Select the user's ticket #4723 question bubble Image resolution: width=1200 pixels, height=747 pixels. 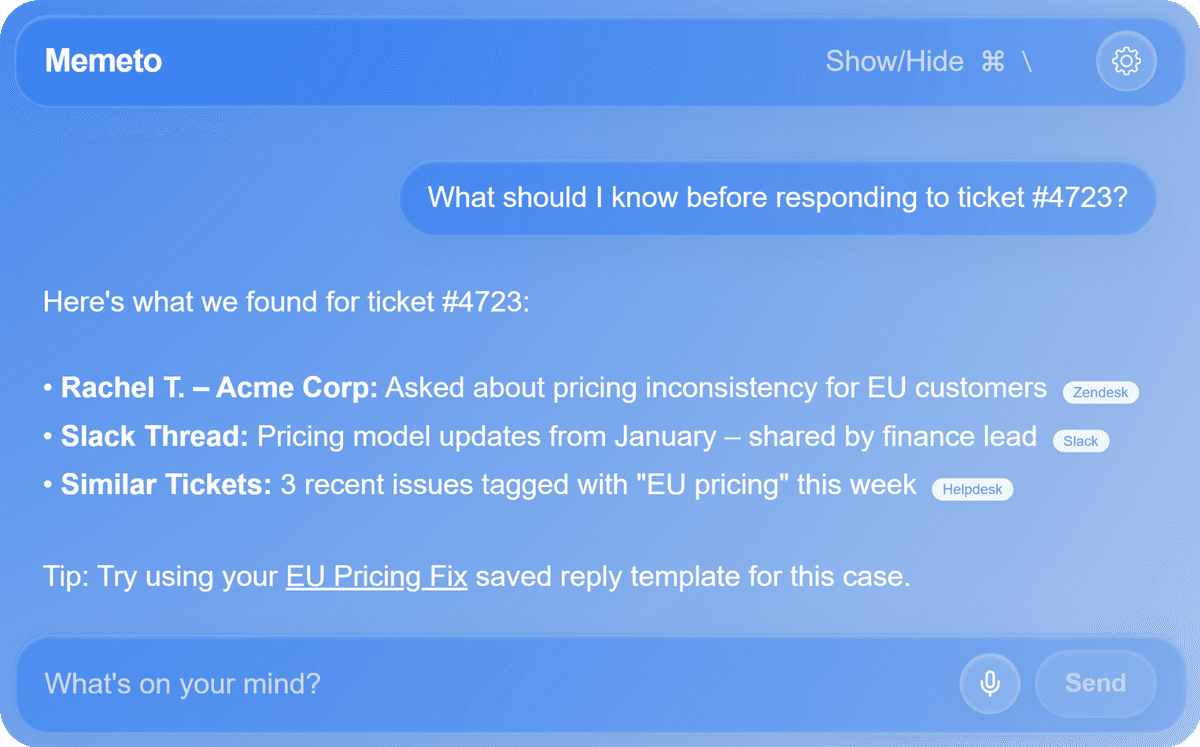click(x=777, y=197)
